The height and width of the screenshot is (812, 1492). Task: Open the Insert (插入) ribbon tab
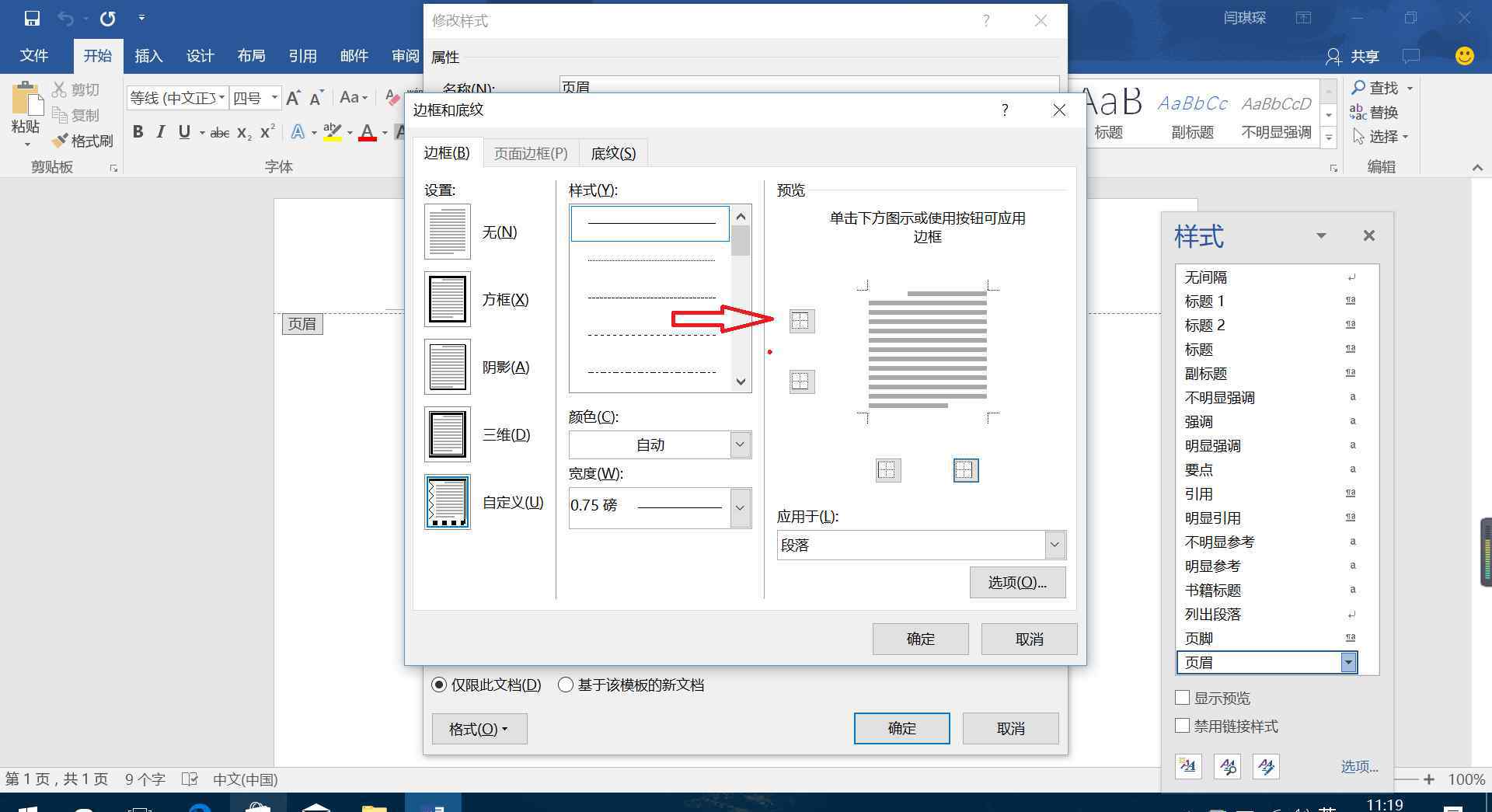(148, 56)
